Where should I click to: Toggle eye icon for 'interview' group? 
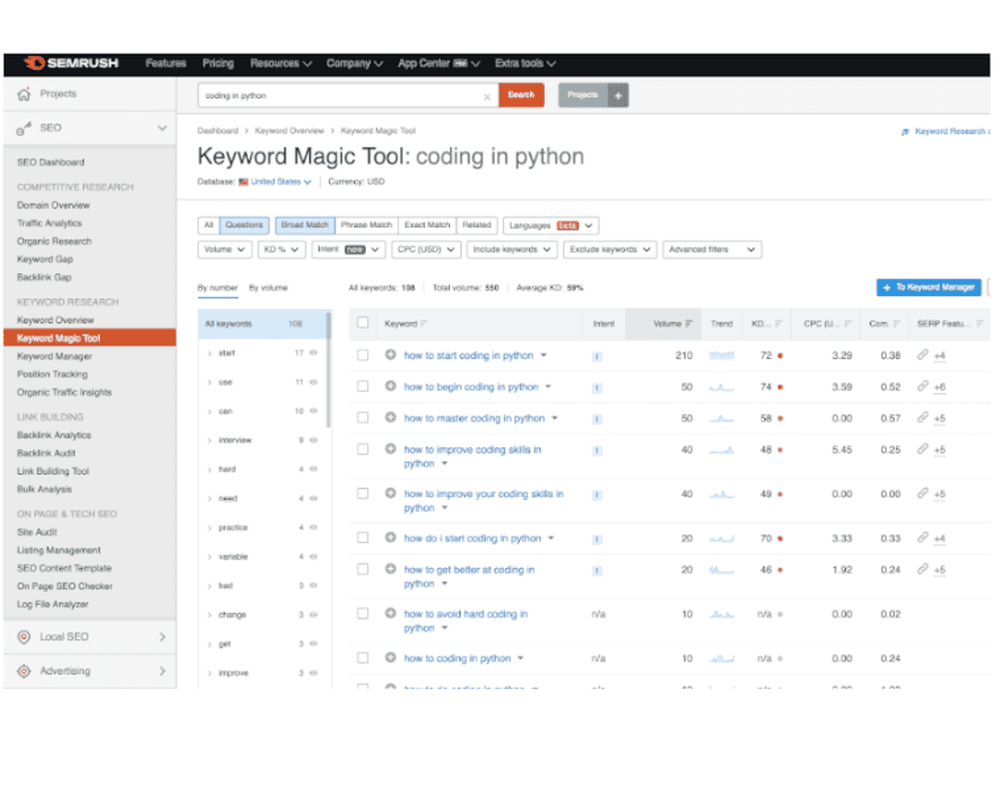313,440
